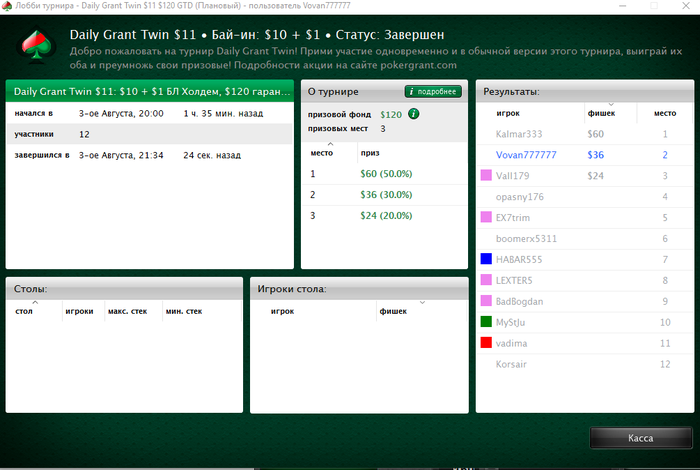Close the tournament lobby window

pyautogui.click(x=686, y=6)
